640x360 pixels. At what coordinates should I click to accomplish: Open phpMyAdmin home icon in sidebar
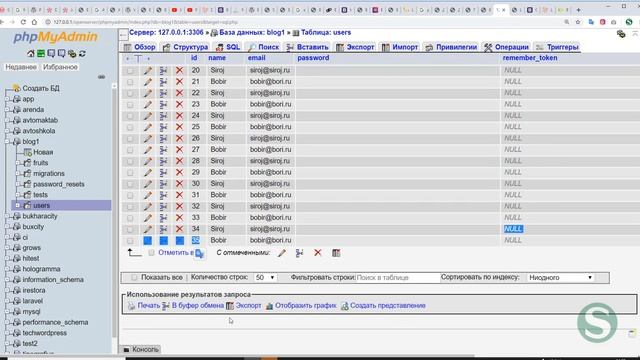click(x=31, y=53)
